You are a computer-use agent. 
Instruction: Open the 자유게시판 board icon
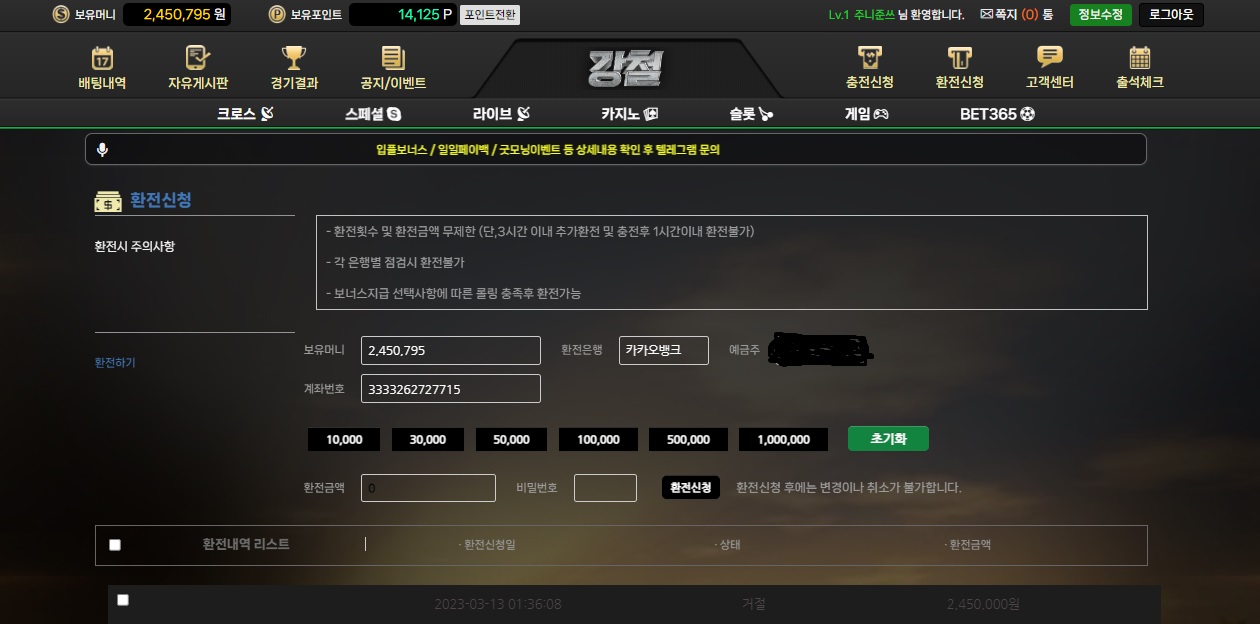click(x=198, y=57)
